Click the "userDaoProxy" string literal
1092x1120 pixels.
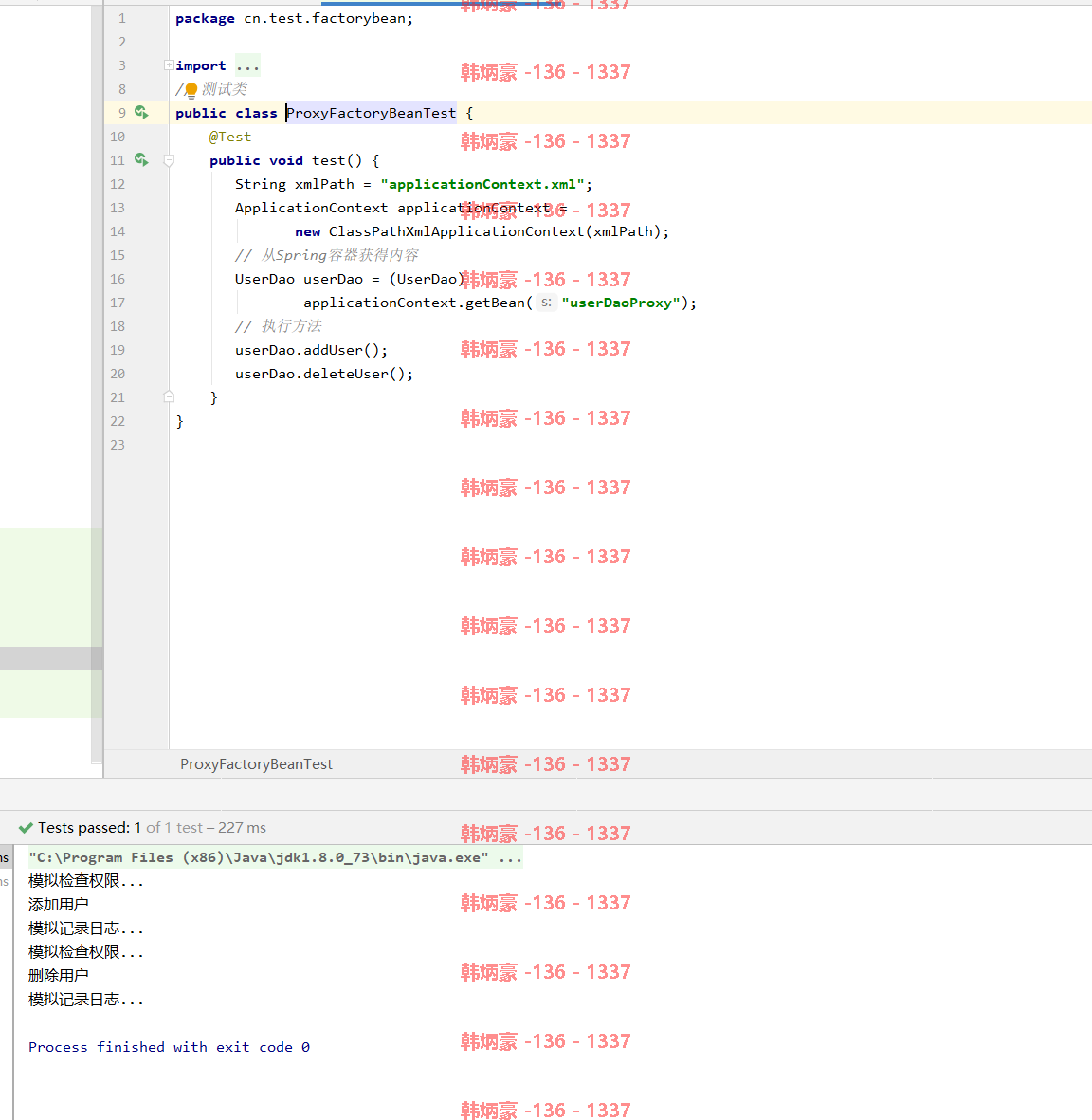[621, 303]
